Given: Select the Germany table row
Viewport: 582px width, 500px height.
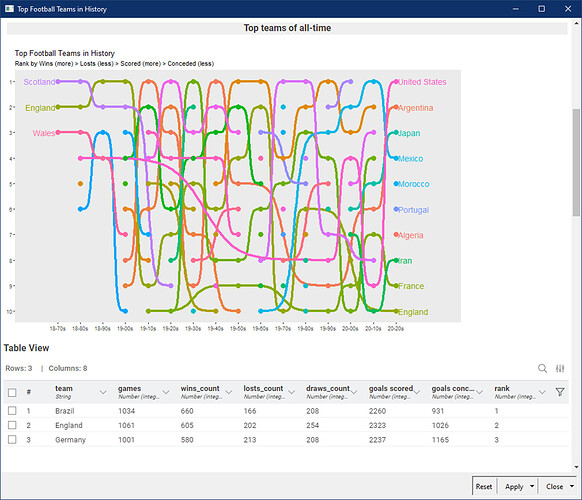Looking at the screenshot, I should [286, 439].
